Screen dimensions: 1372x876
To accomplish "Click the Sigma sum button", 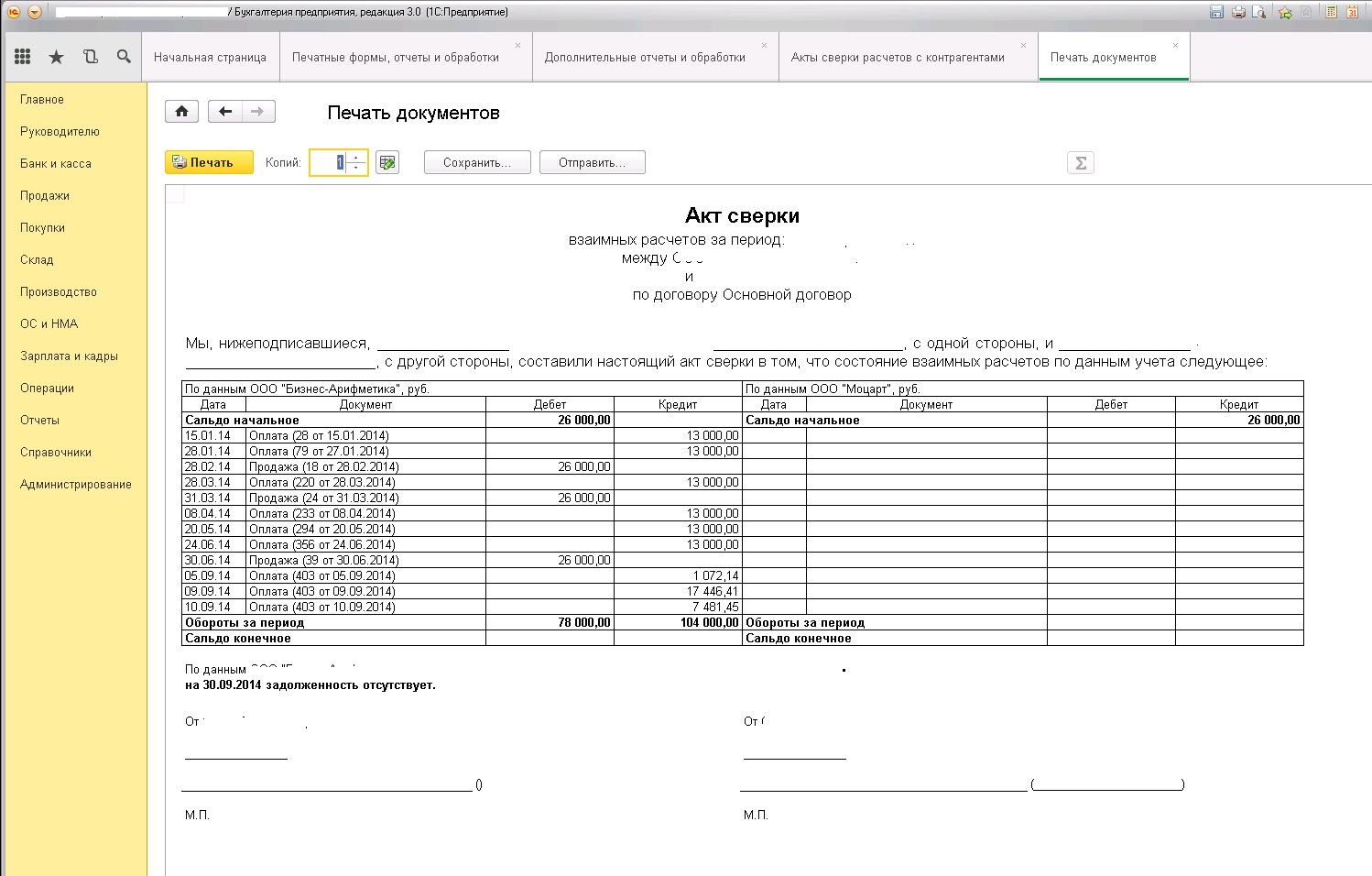I will click(1081, 163).
